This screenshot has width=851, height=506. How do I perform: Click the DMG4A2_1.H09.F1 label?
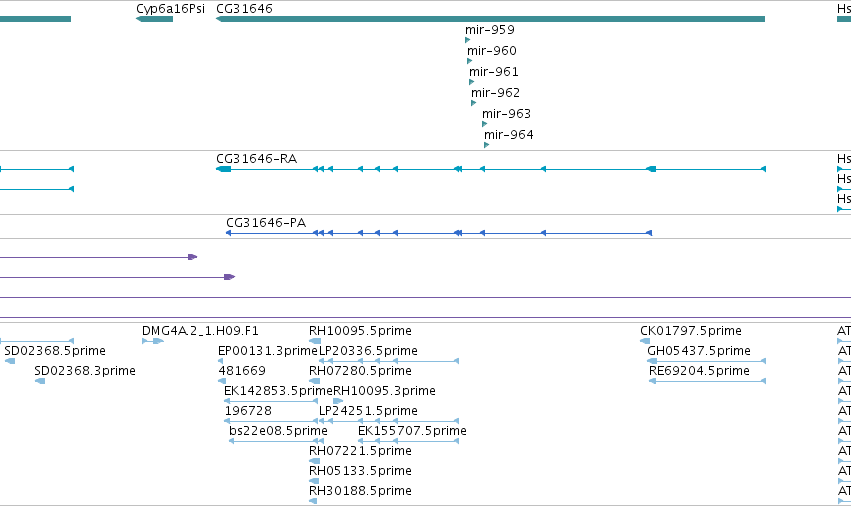200,331
